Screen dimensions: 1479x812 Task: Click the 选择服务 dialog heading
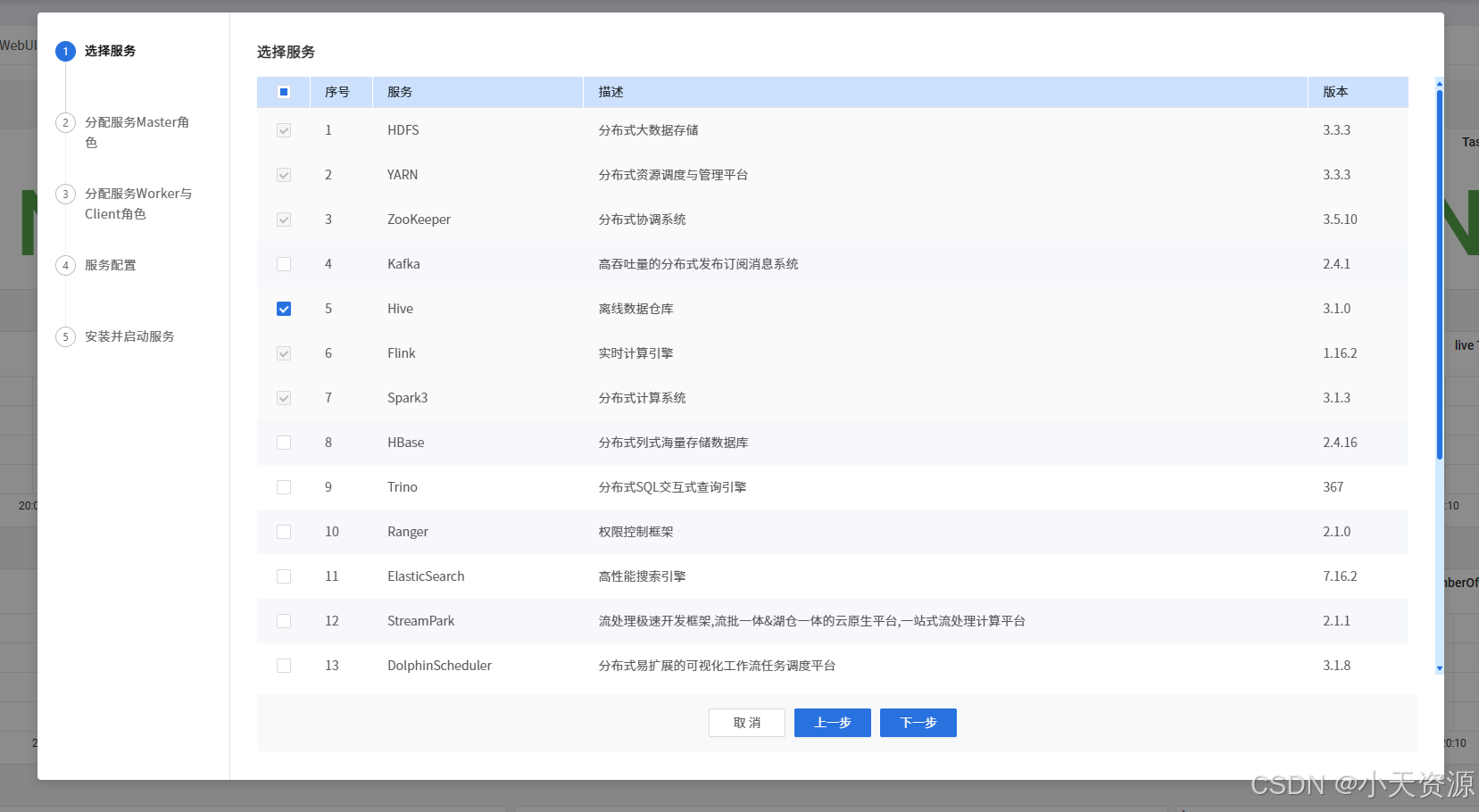tap(287, 52)
